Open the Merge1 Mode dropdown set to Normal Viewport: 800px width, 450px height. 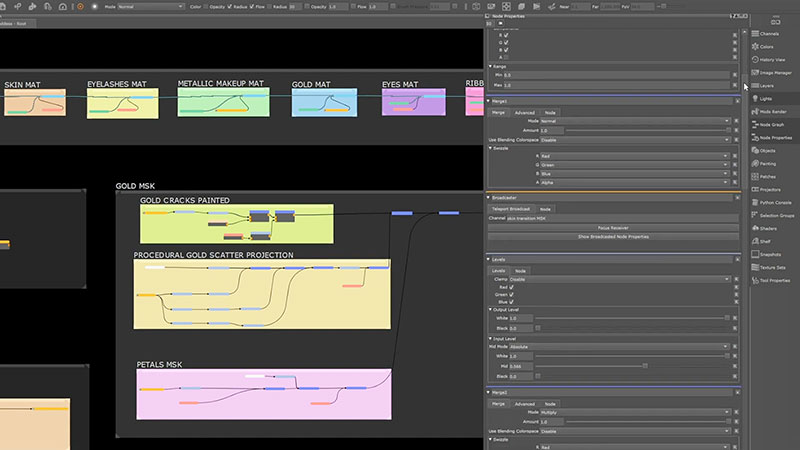point(635,121)
